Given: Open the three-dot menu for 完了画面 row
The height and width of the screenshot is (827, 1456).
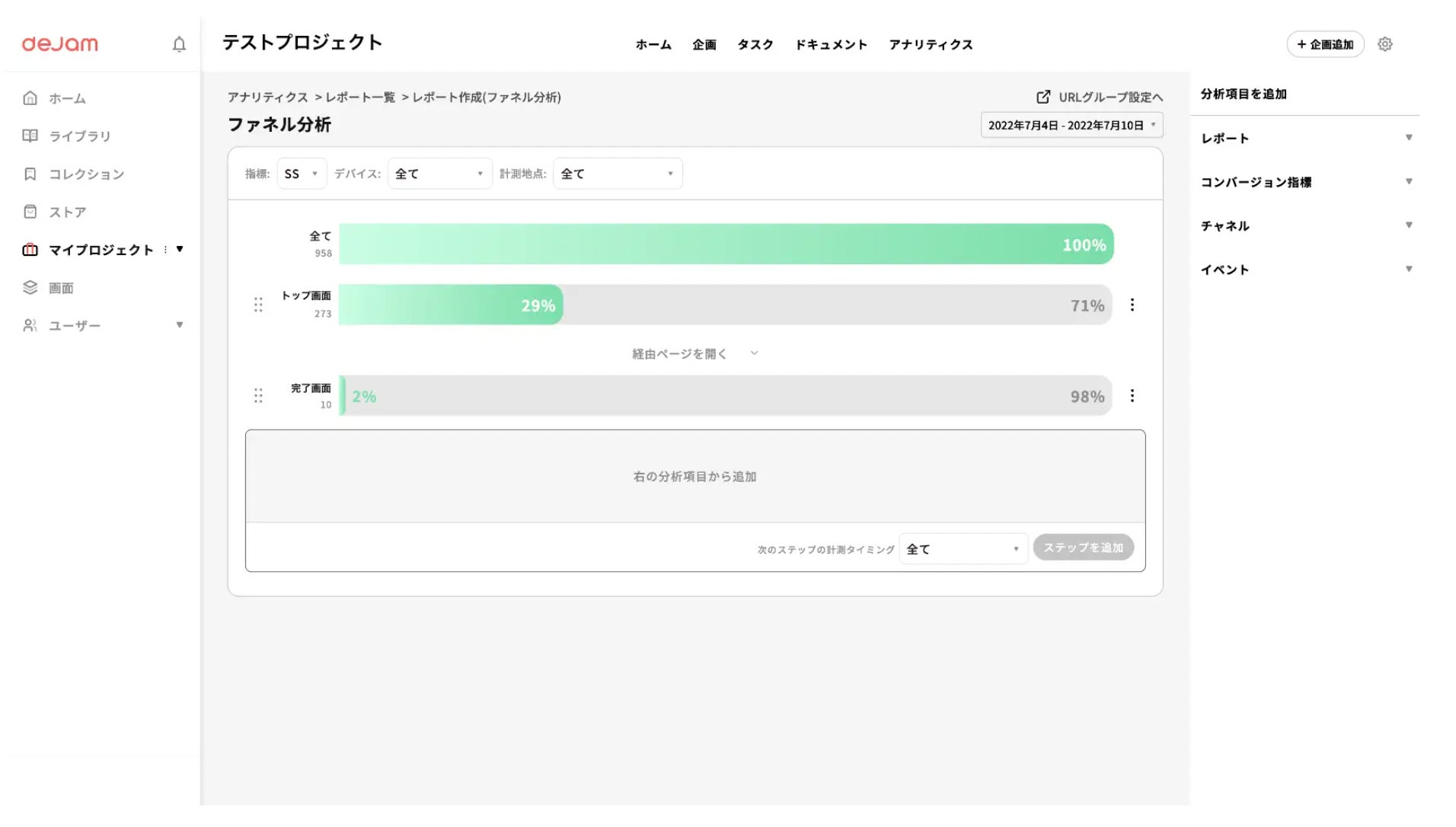Looking at the screenshot, I should click(1132, 395).
